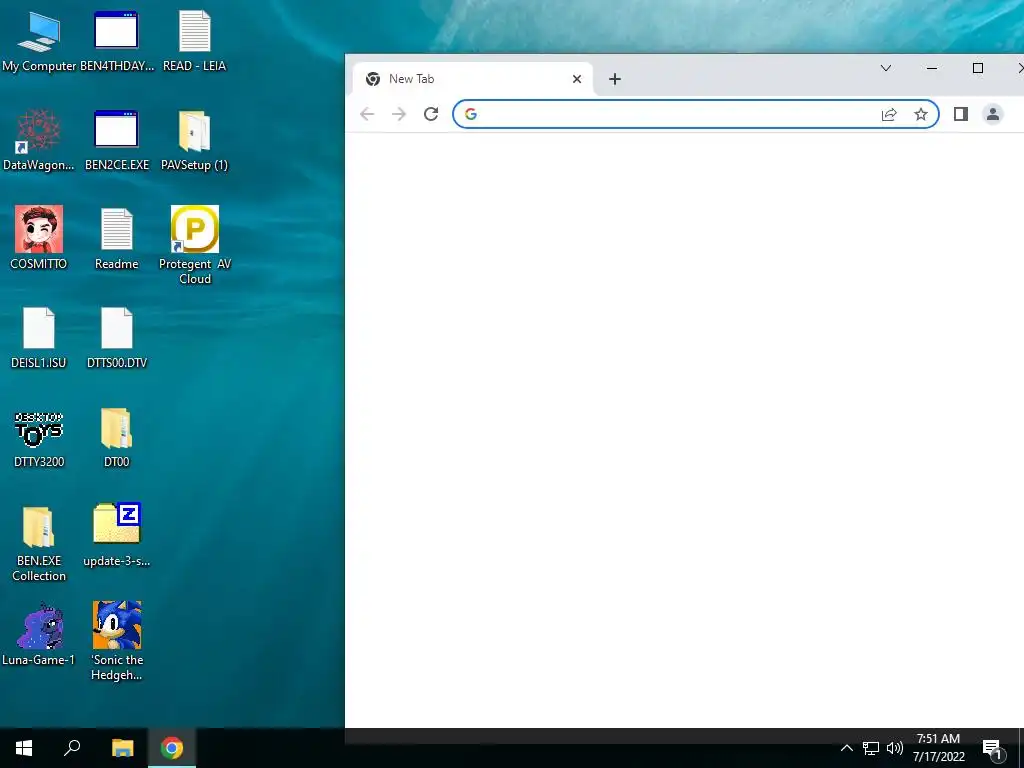The image size is (1024, 768).
Task: Open taskbar search
Action: pyautogui.click(x=72, y=748)
